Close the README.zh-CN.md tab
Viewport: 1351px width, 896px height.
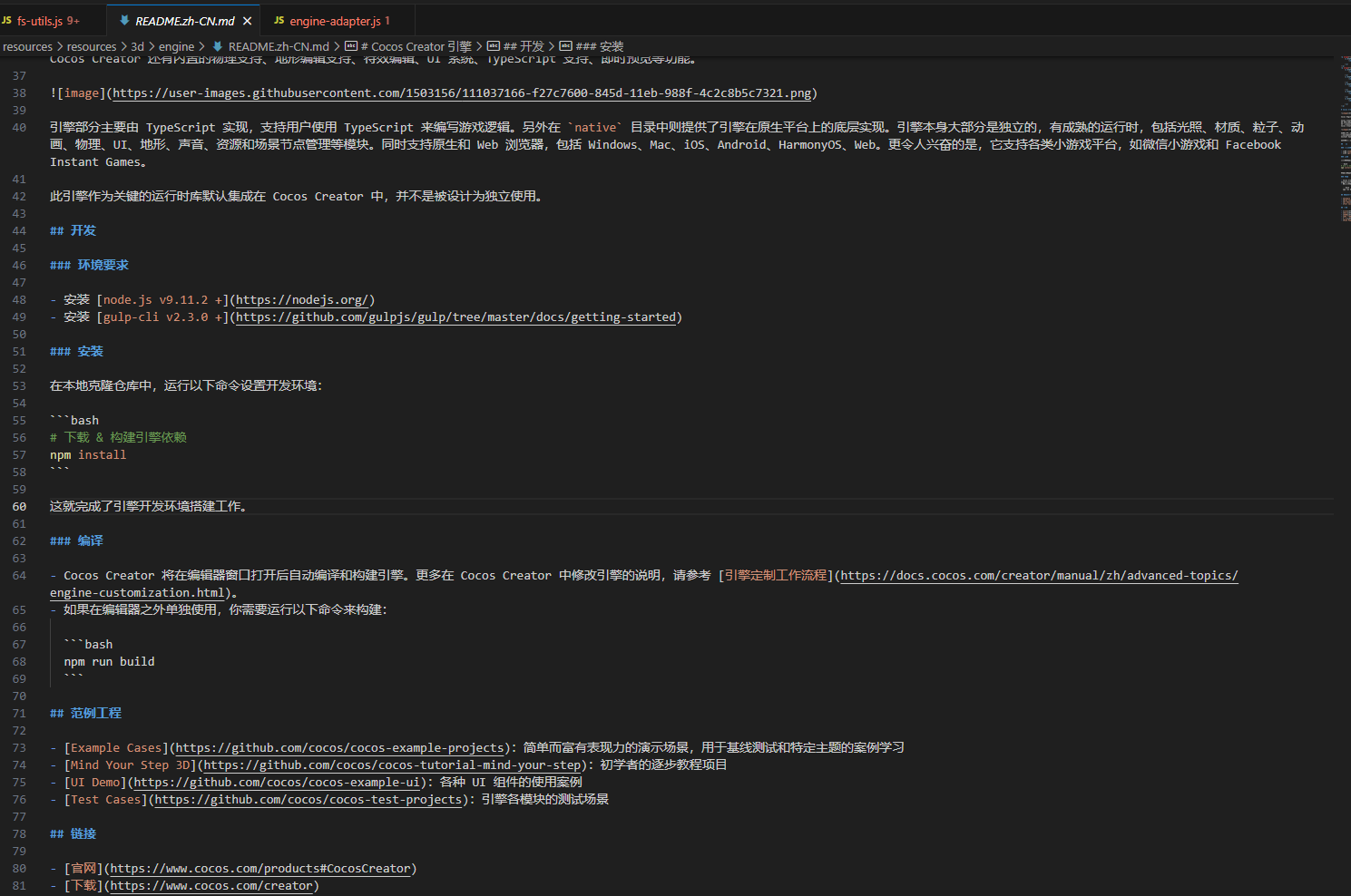(247, 21)
